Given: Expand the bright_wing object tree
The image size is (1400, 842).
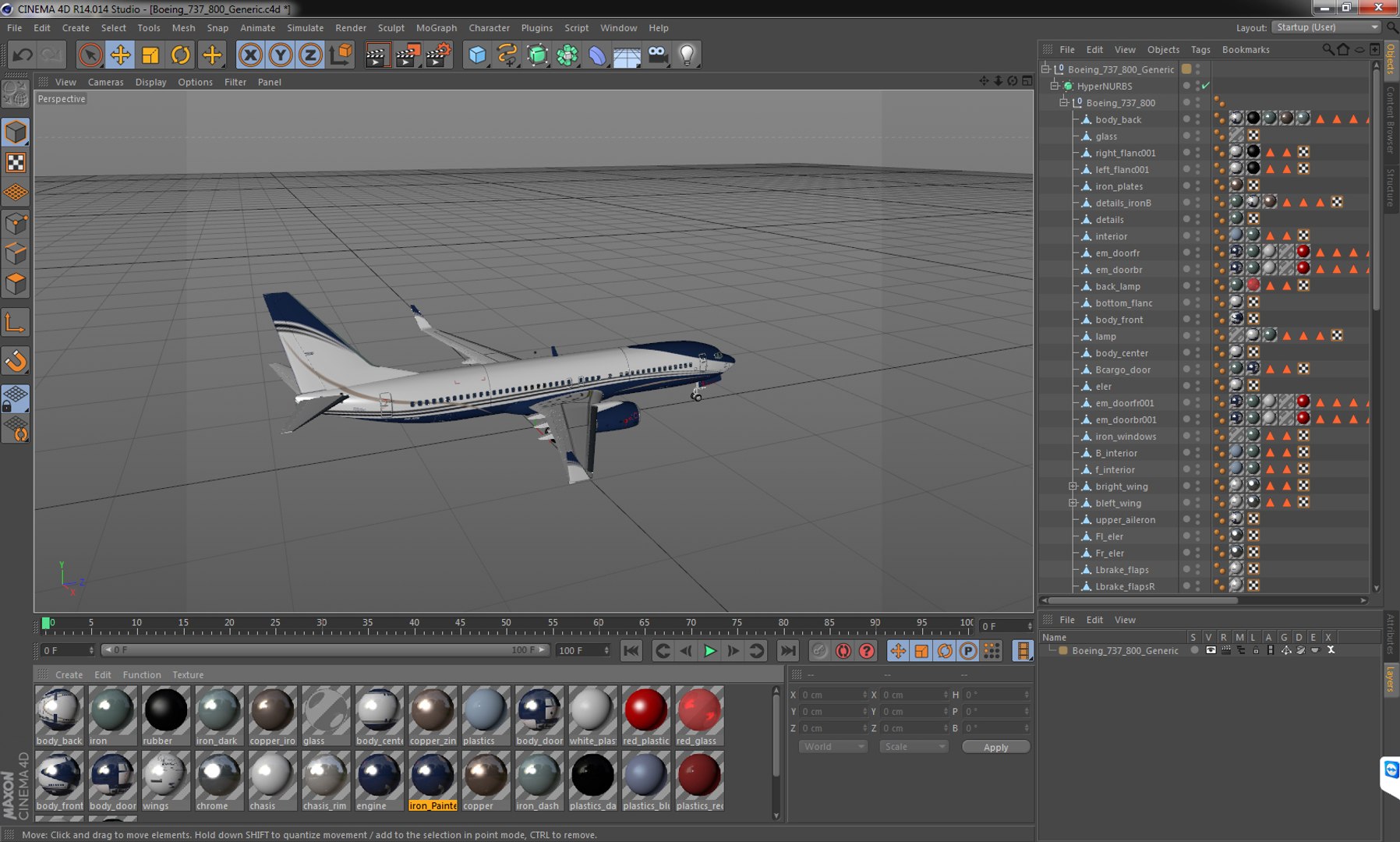Looking at the screenshot, I should (x=1073, y=486).
